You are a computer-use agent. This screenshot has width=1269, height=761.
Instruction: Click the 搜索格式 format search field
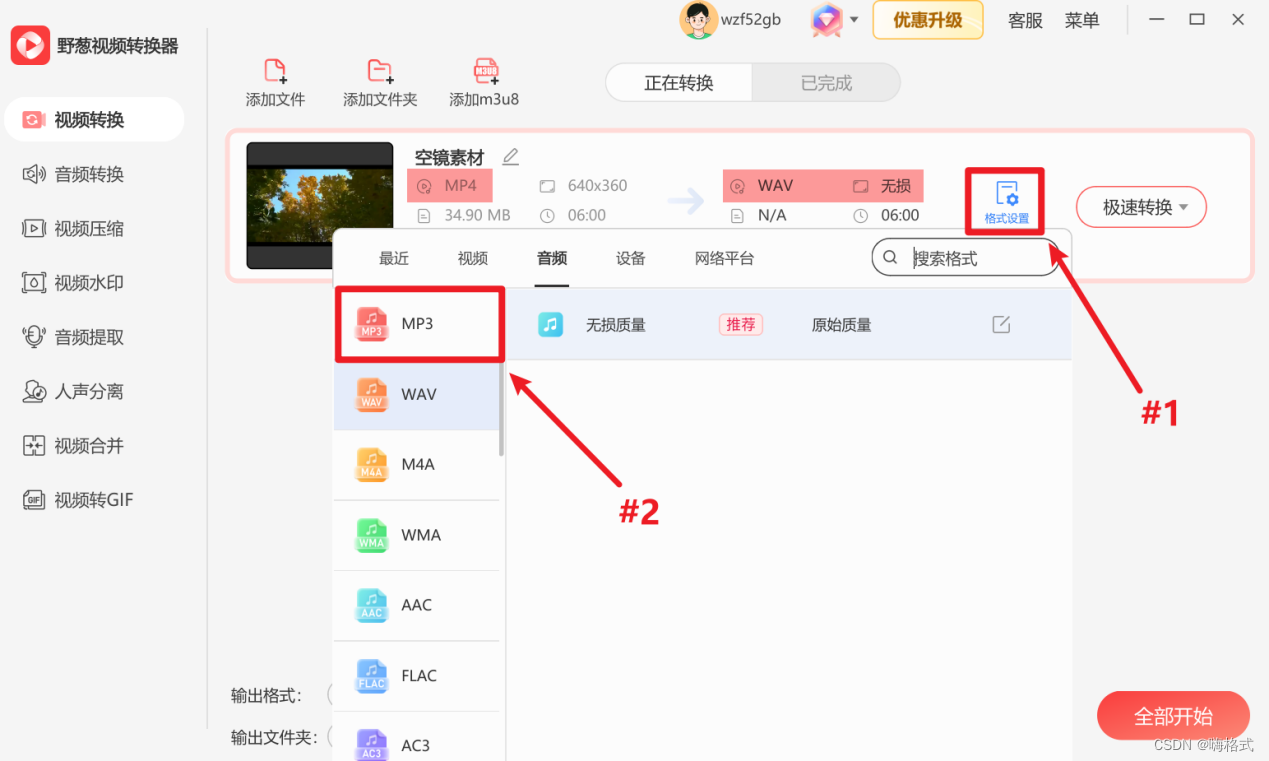tap(962, 257)
